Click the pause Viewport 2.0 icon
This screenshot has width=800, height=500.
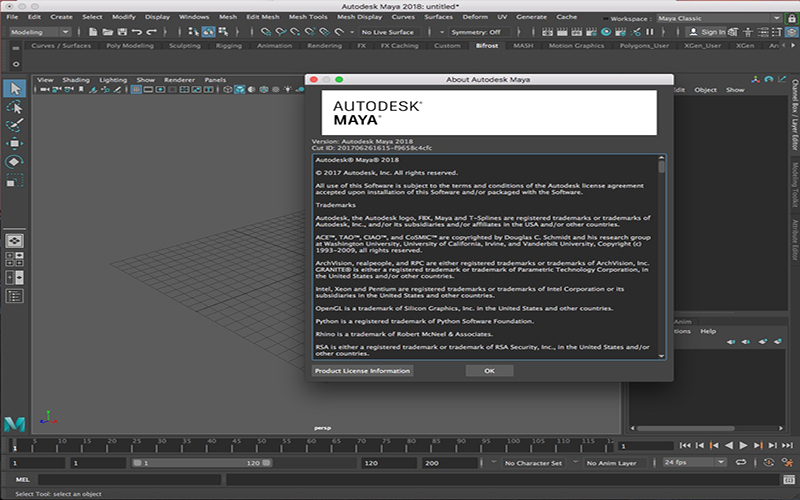(649, 32)
